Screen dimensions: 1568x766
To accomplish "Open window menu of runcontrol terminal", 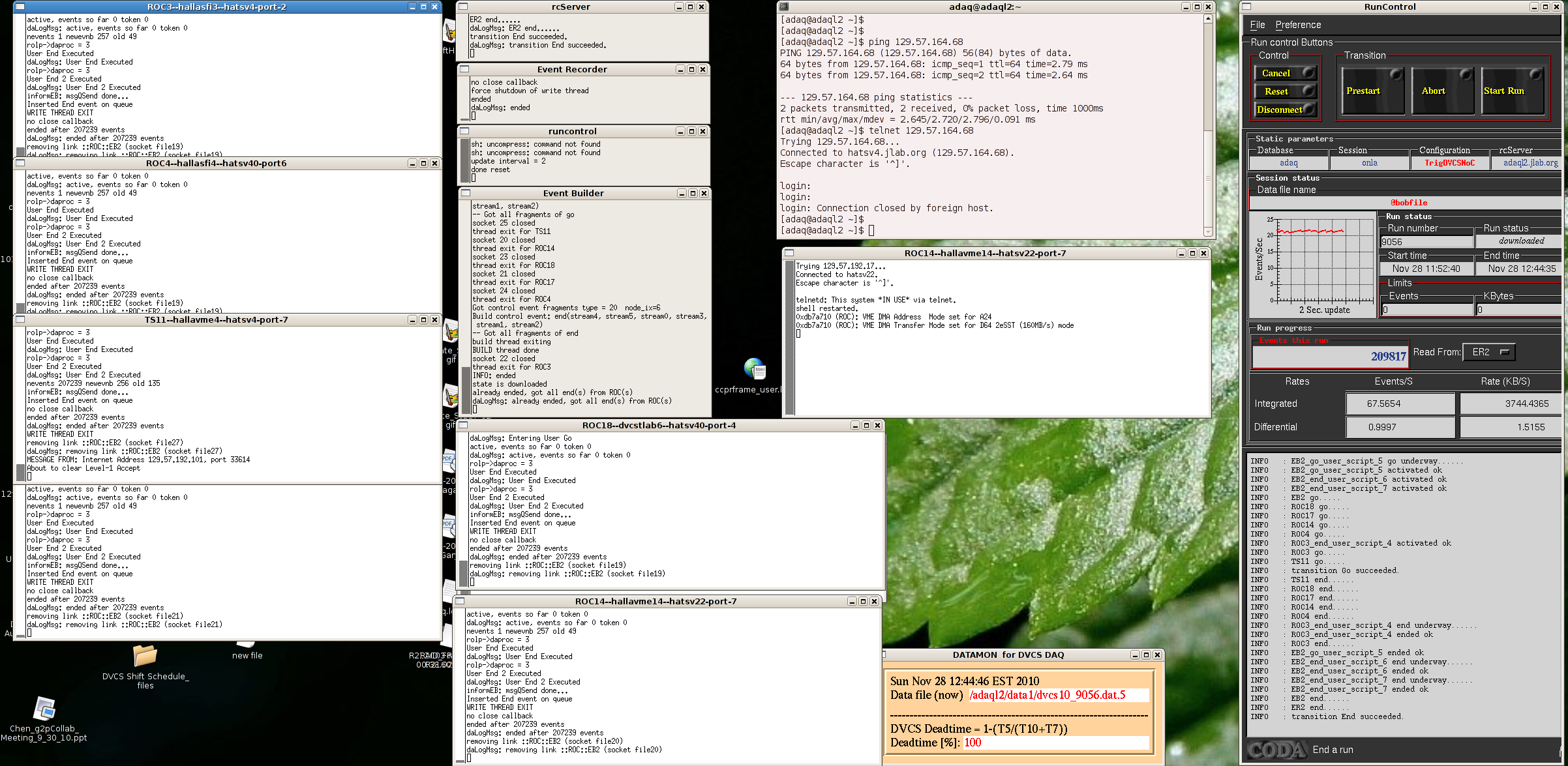I will 464,131.
